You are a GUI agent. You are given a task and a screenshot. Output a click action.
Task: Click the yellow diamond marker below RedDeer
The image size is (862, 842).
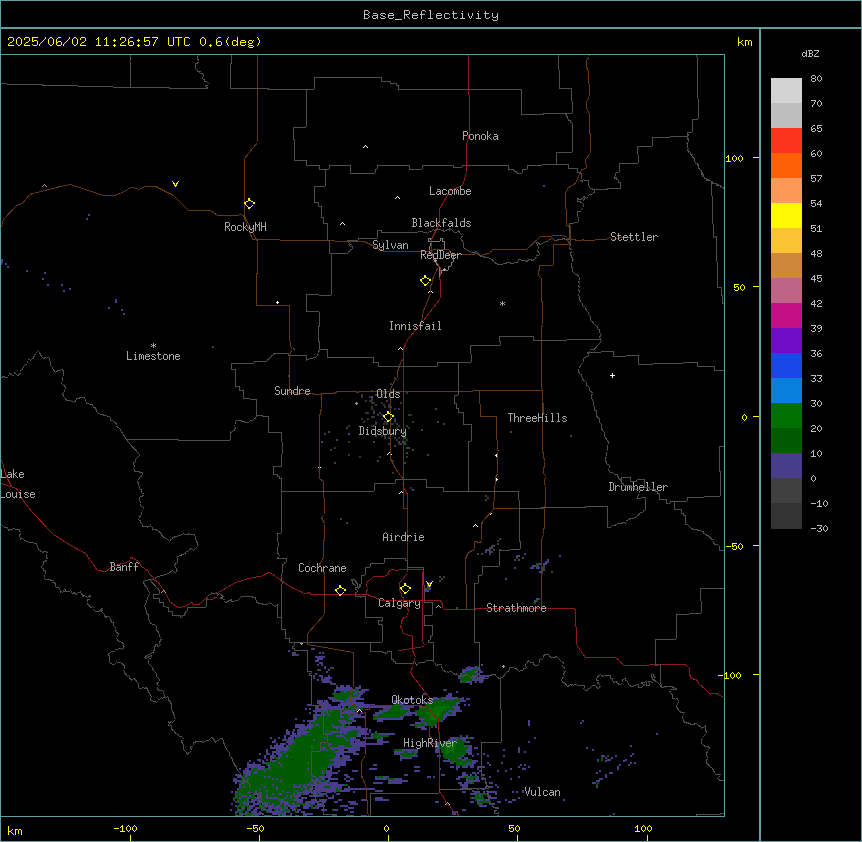click(x=426, y=281)
